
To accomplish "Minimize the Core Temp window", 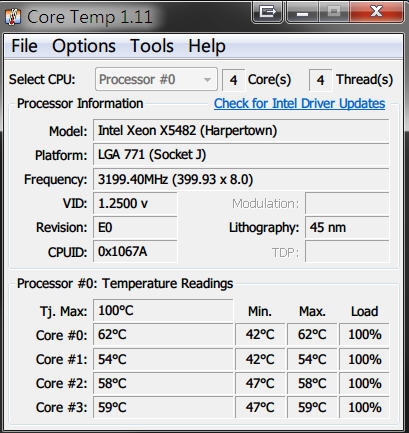I will [x=303, y=12].
